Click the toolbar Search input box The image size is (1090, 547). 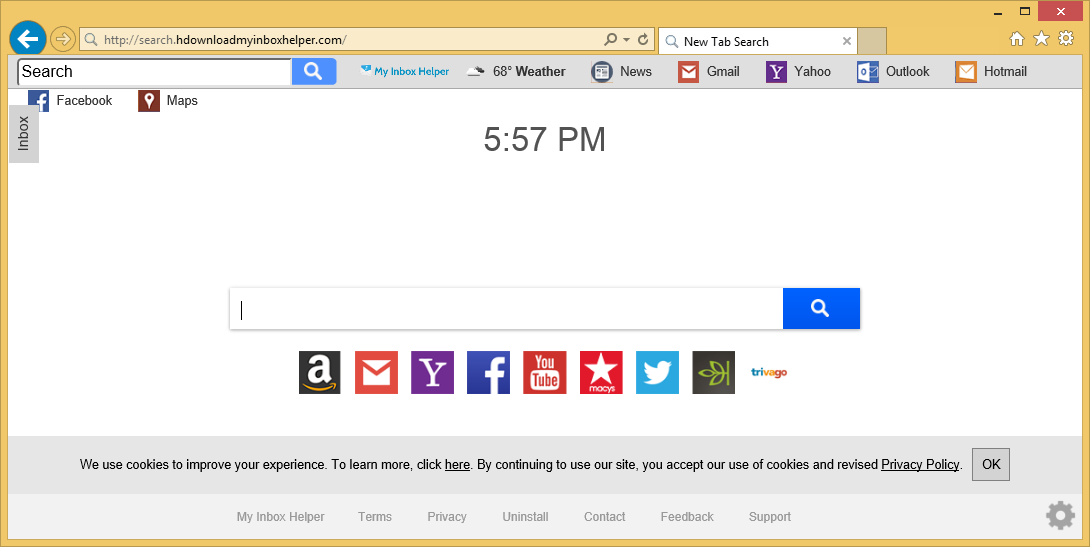(x=154, y=72)
